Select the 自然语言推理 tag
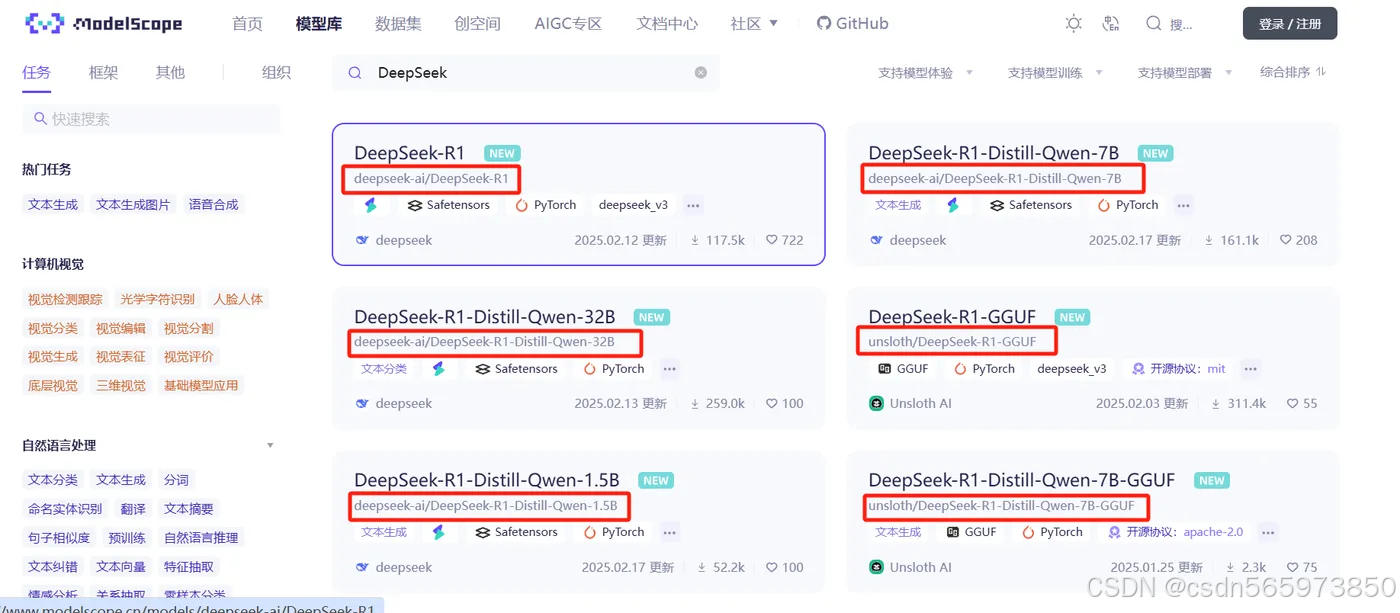Screen dimensions: 1400x613 coord(201,538)
